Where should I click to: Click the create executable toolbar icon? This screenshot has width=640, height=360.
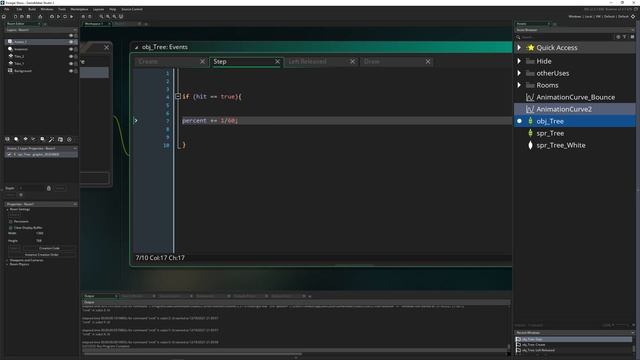(40, 16)
